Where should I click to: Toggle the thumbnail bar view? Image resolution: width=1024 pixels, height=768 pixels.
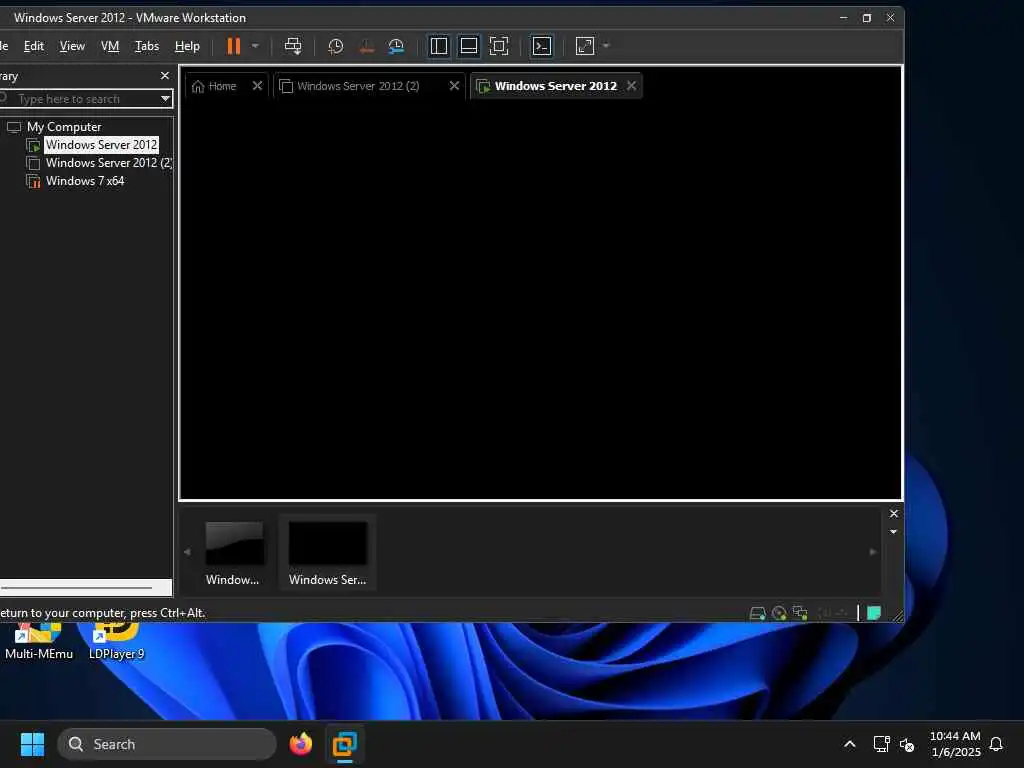[x=469, y=46]
